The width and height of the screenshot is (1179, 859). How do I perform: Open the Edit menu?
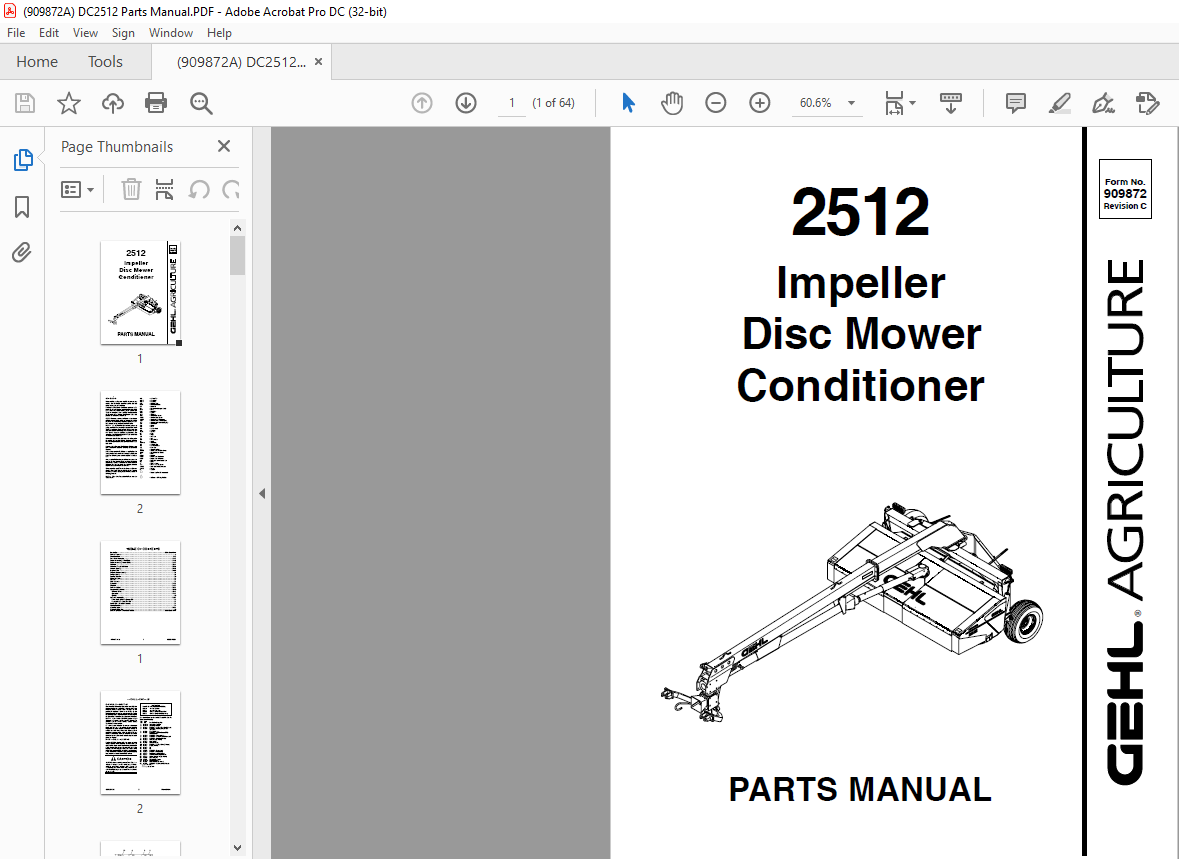tap(49, 32)
